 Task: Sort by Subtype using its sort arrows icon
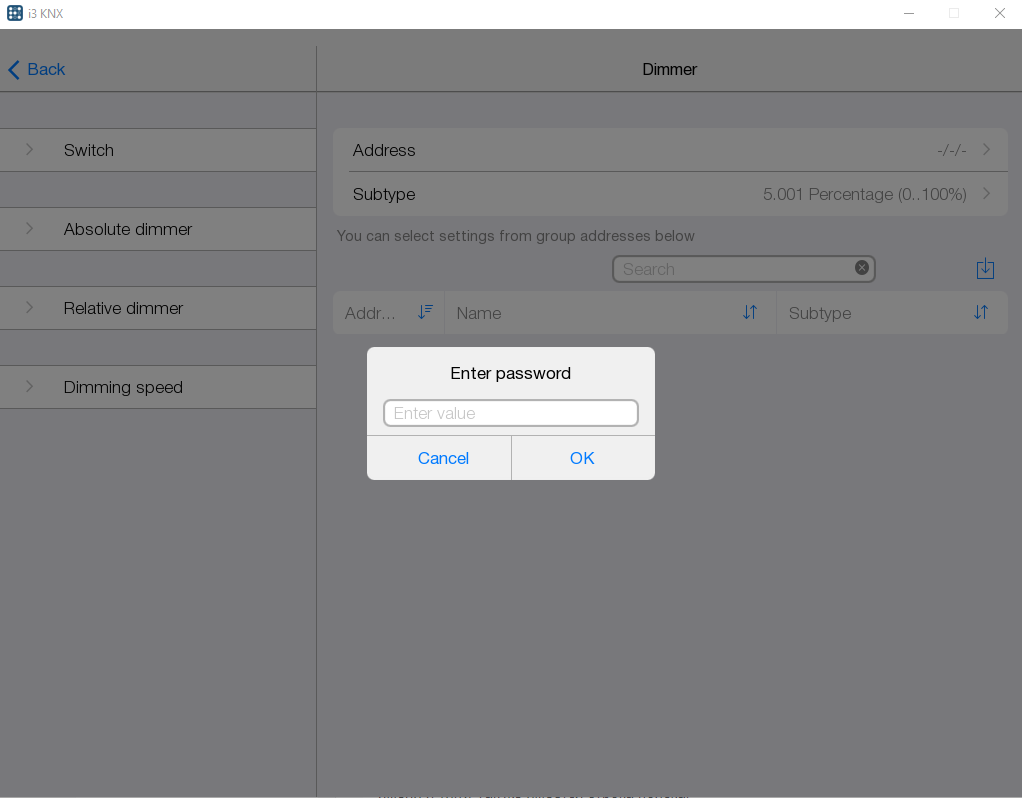click(979, 313)
